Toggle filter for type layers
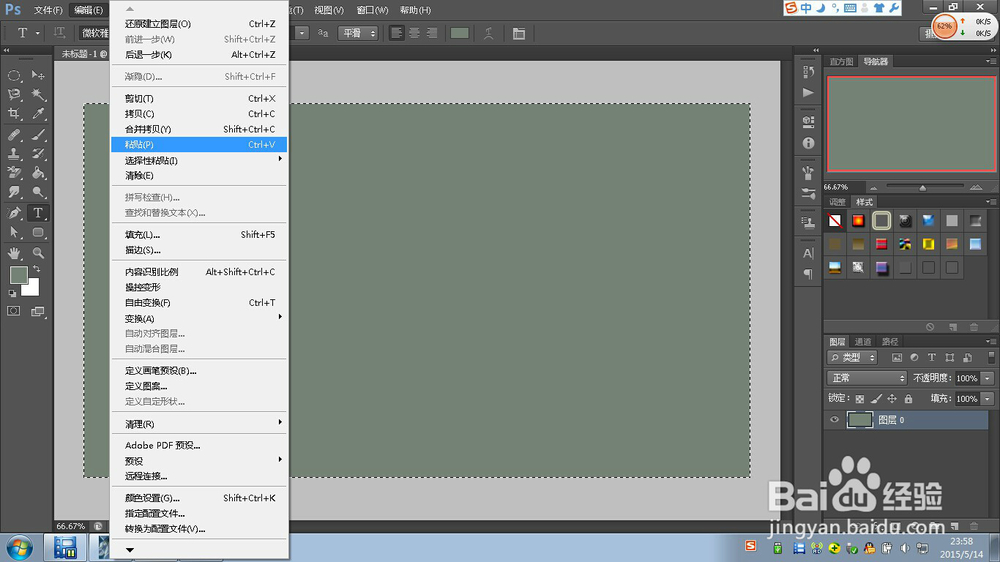1000x562 pixels. pyautogui.click(x=932, y=358)
